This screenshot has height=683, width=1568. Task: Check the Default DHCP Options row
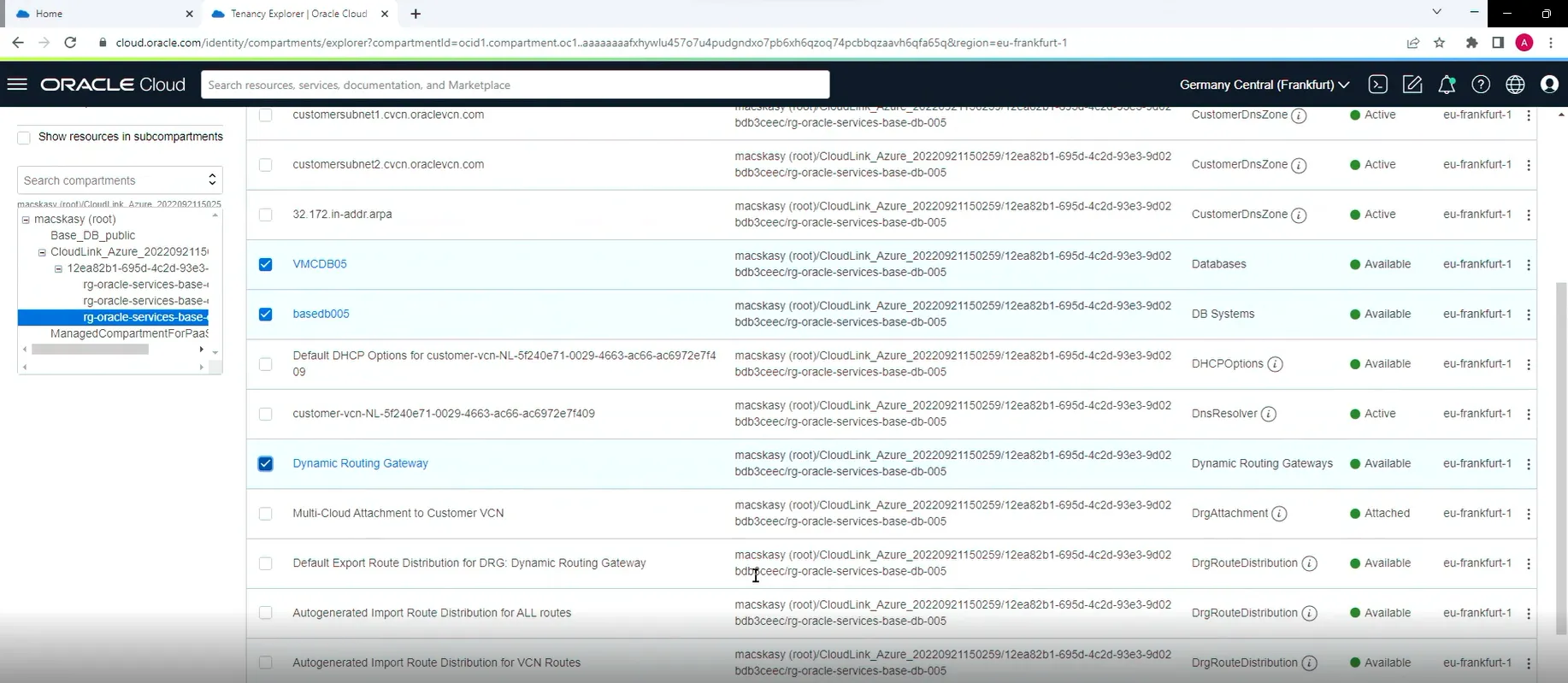click(266, 364)
